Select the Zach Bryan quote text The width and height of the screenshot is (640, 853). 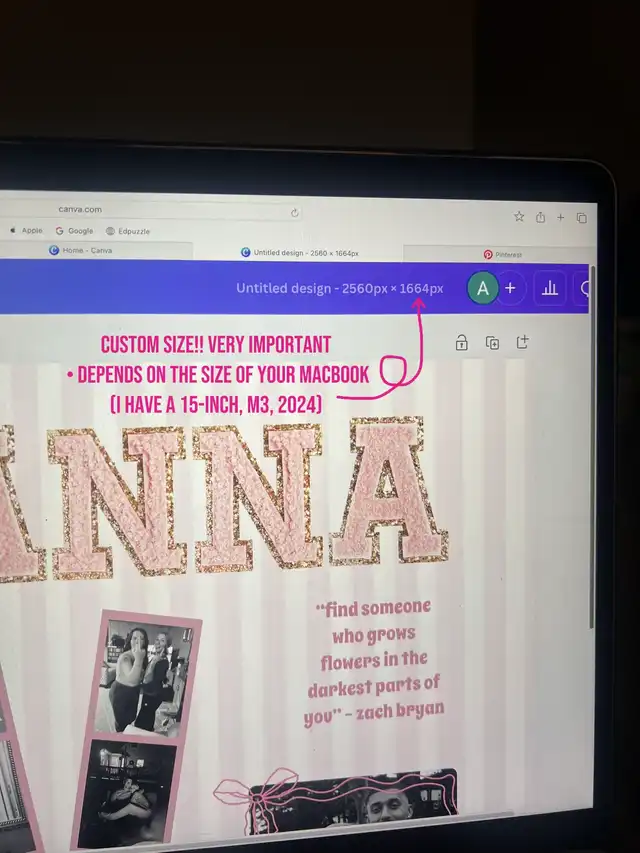pos(375,661)
